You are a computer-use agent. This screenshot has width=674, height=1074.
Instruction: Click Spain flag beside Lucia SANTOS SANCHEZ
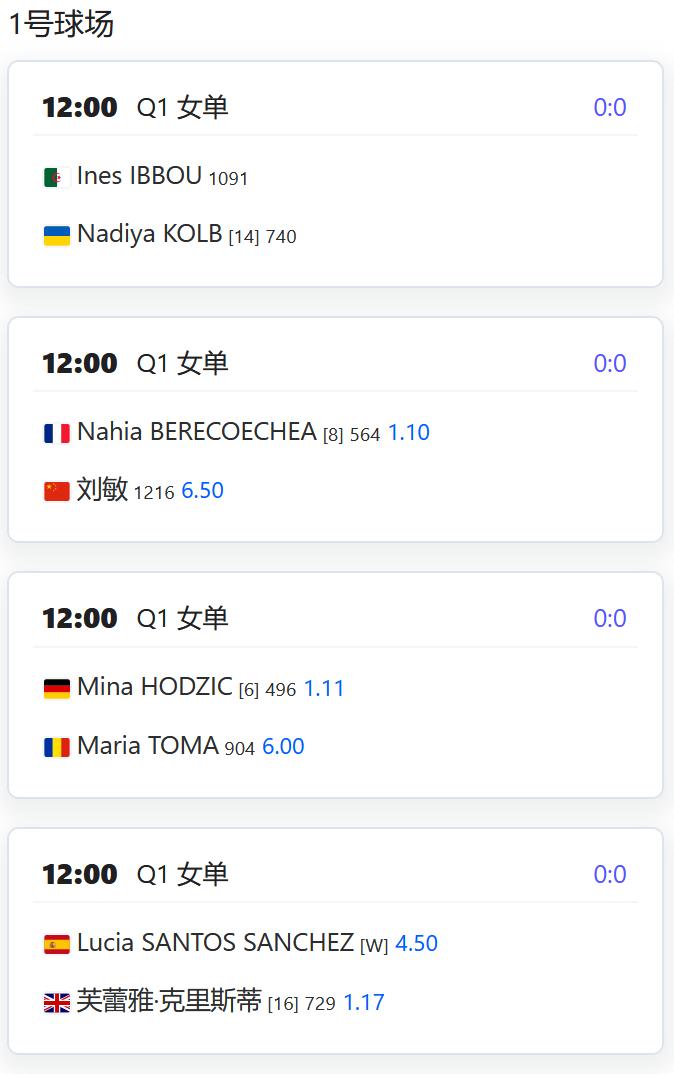click(x=56, y=944)
